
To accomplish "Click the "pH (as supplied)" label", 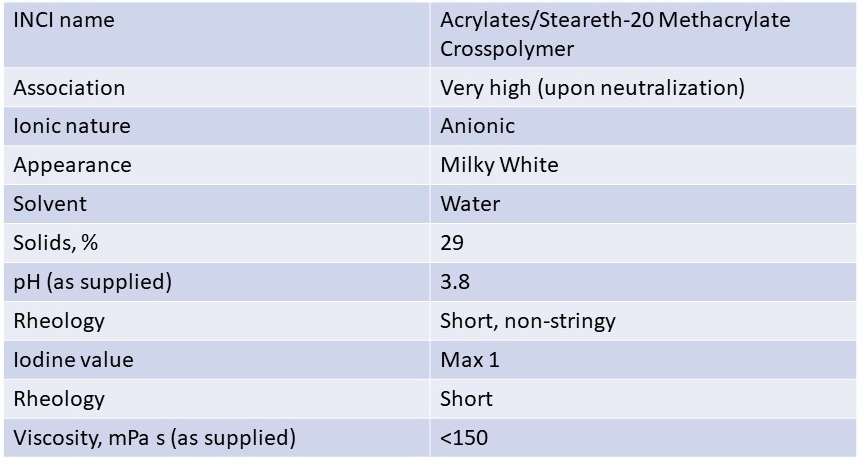I will 92,282.
